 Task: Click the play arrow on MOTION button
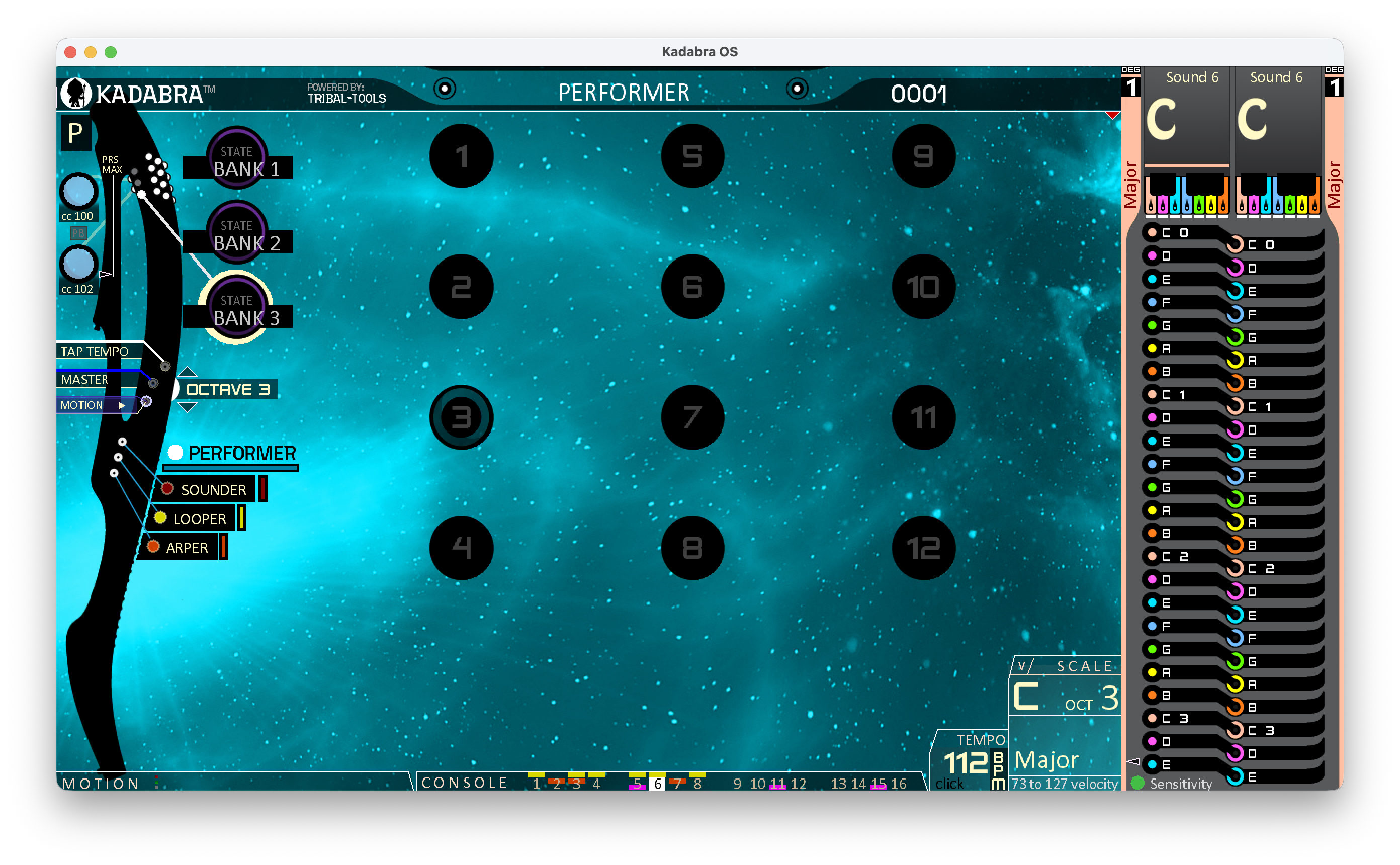[121, 406]
